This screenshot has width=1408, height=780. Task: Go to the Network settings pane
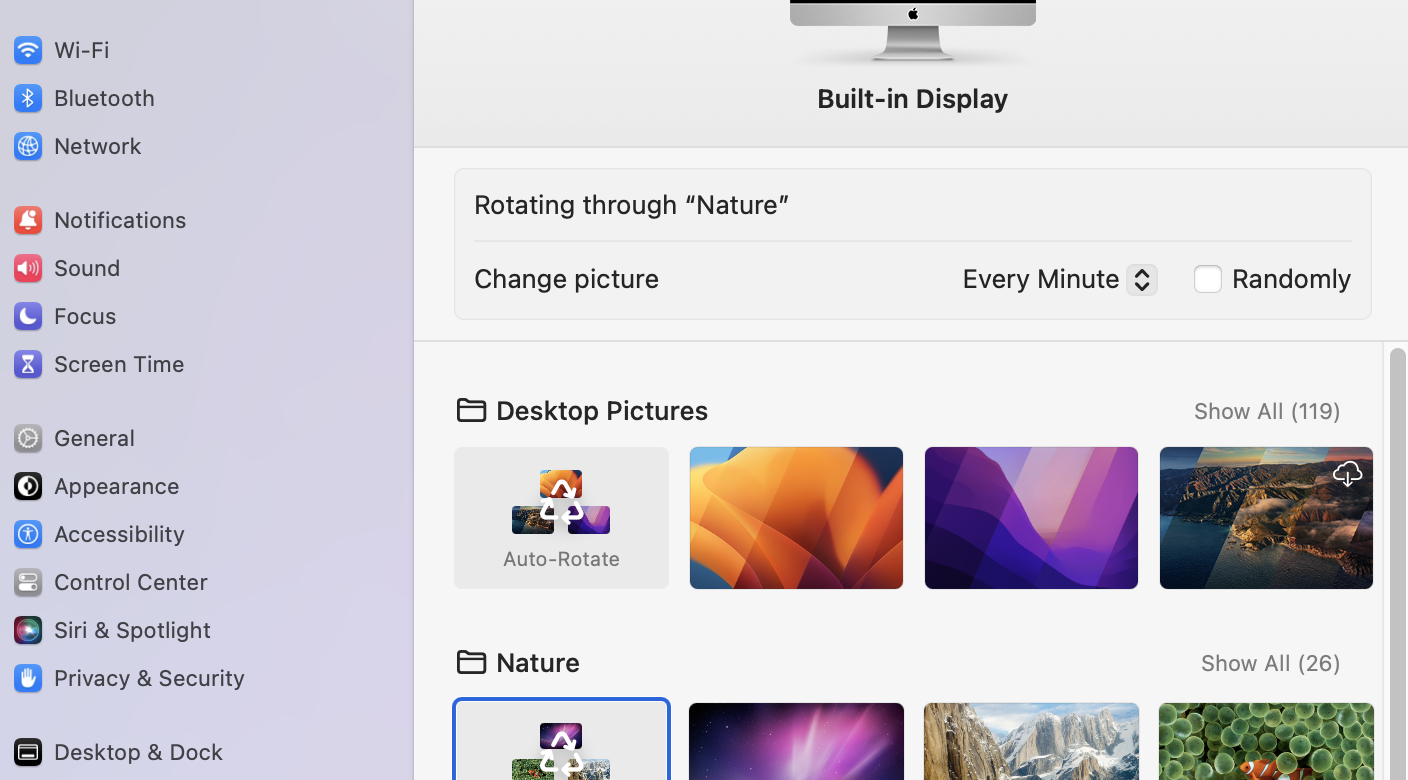[x=77, y=145]
